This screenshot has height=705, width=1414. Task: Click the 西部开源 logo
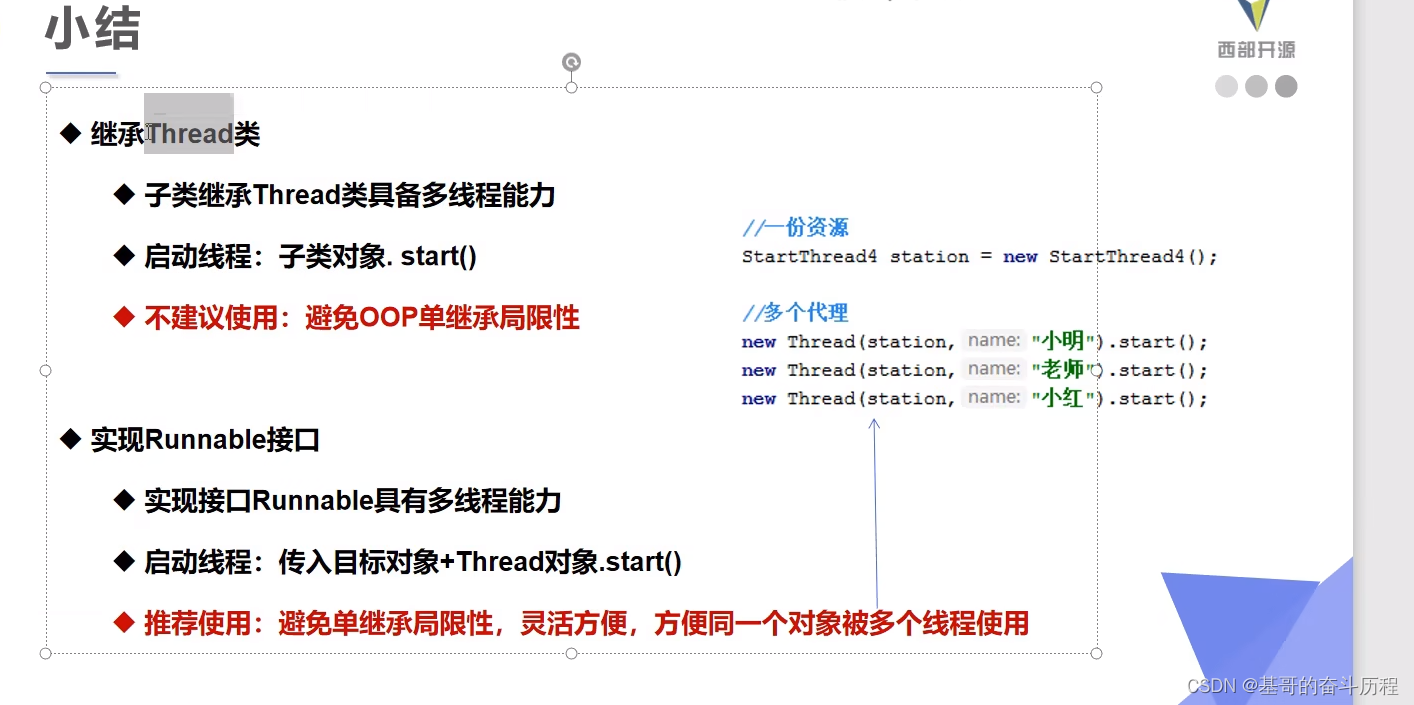click(1256, 30)
